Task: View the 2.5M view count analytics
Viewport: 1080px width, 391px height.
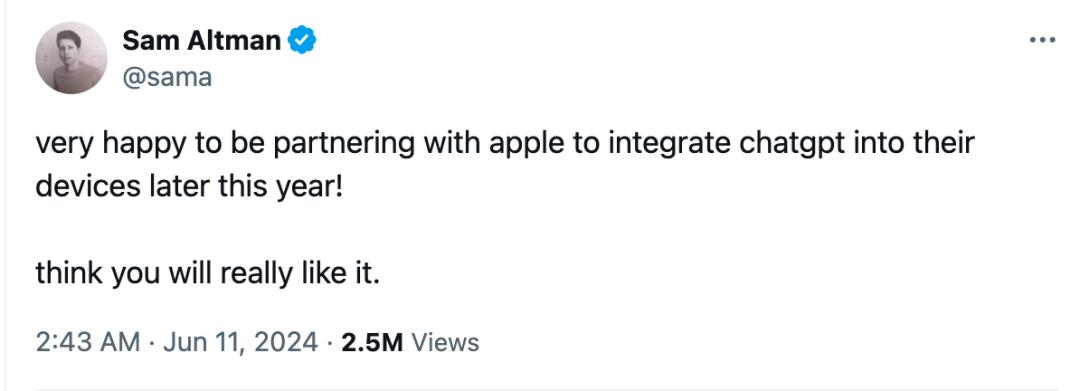Action: (x=371, y=342)
